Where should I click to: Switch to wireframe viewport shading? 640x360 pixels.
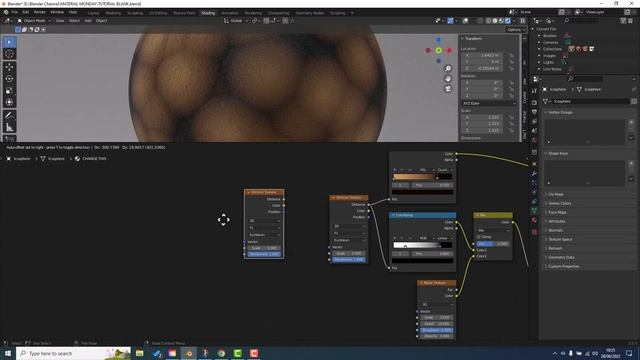pyautogui.click(x=489, y=20)
